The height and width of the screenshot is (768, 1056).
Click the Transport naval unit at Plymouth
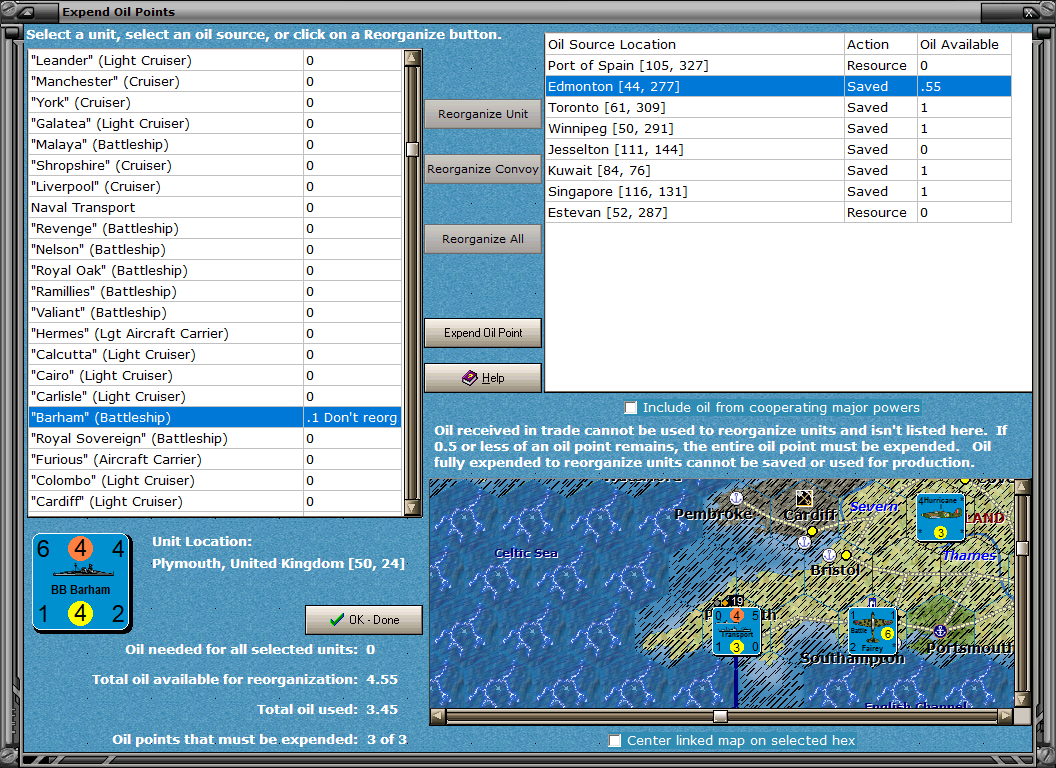point(736,630)
